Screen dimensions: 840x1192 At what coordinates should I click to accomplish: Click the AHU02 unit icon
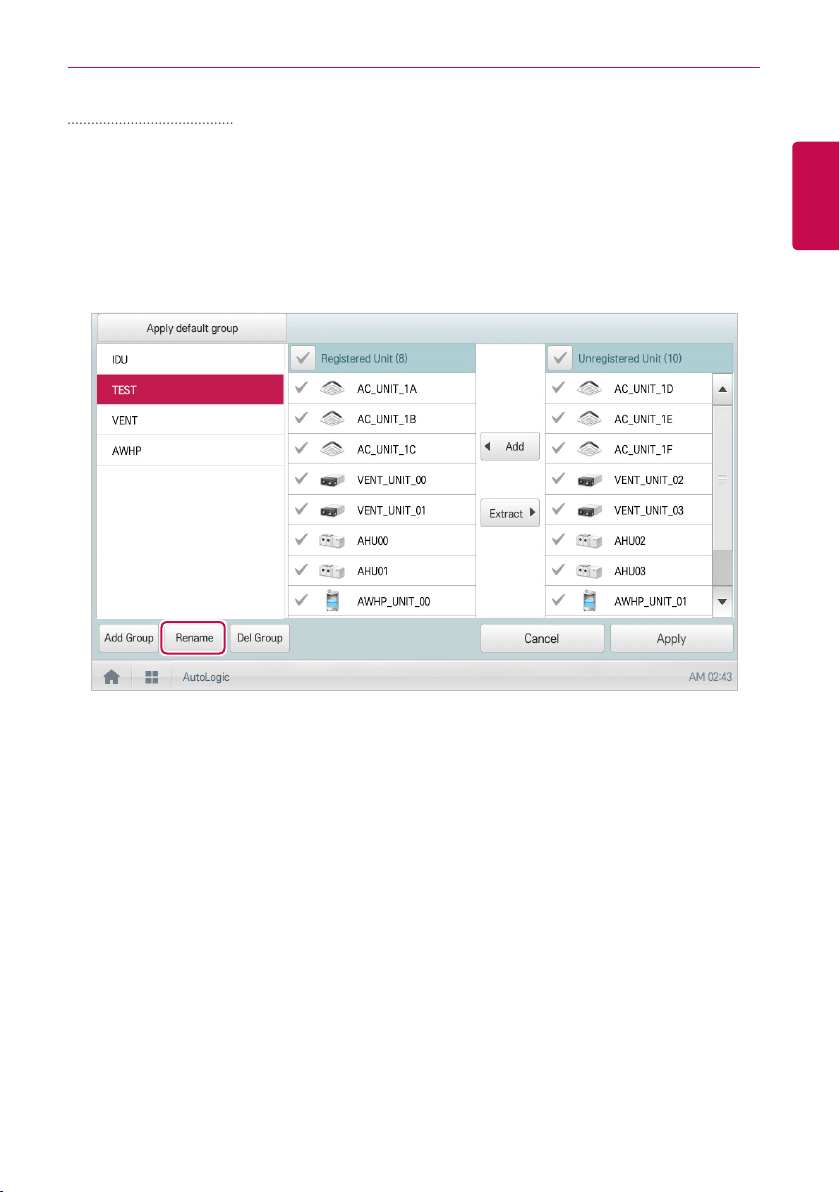pyautogui.click(x=589, y=541)
